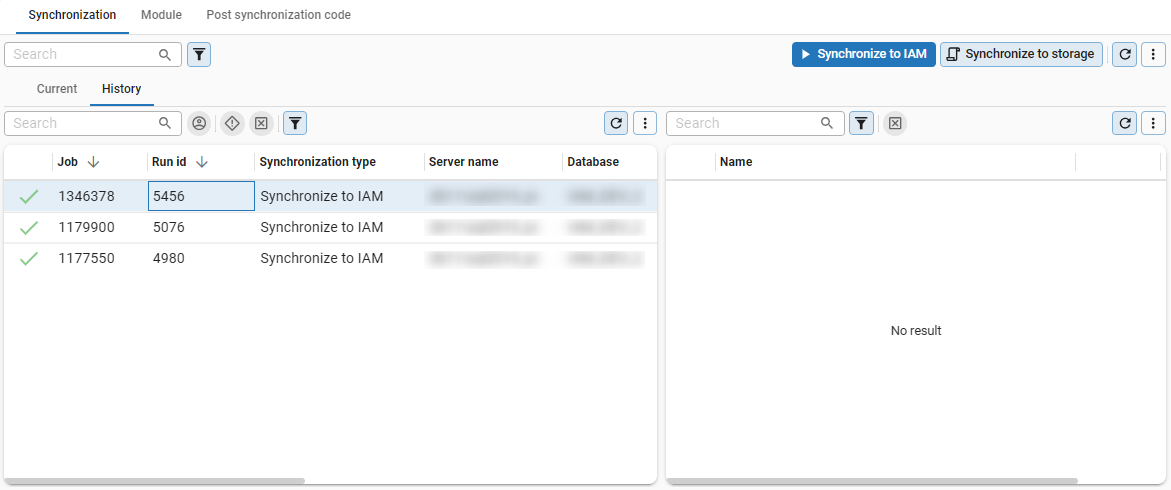Click the diamond warning icon in History toolbar
Screen dimensions: 1171x490
tap(232, 123)
